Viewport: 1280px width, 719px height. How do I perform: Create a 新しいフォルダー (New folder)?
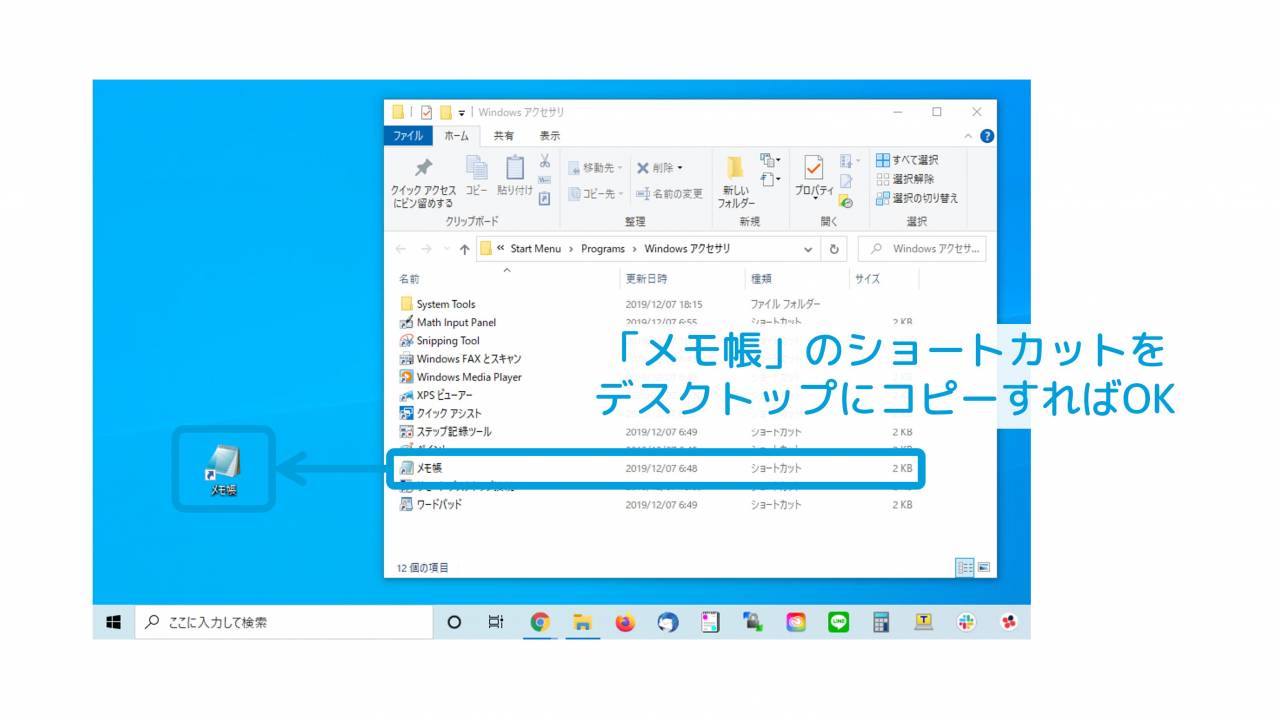click(x=736, y=182)
